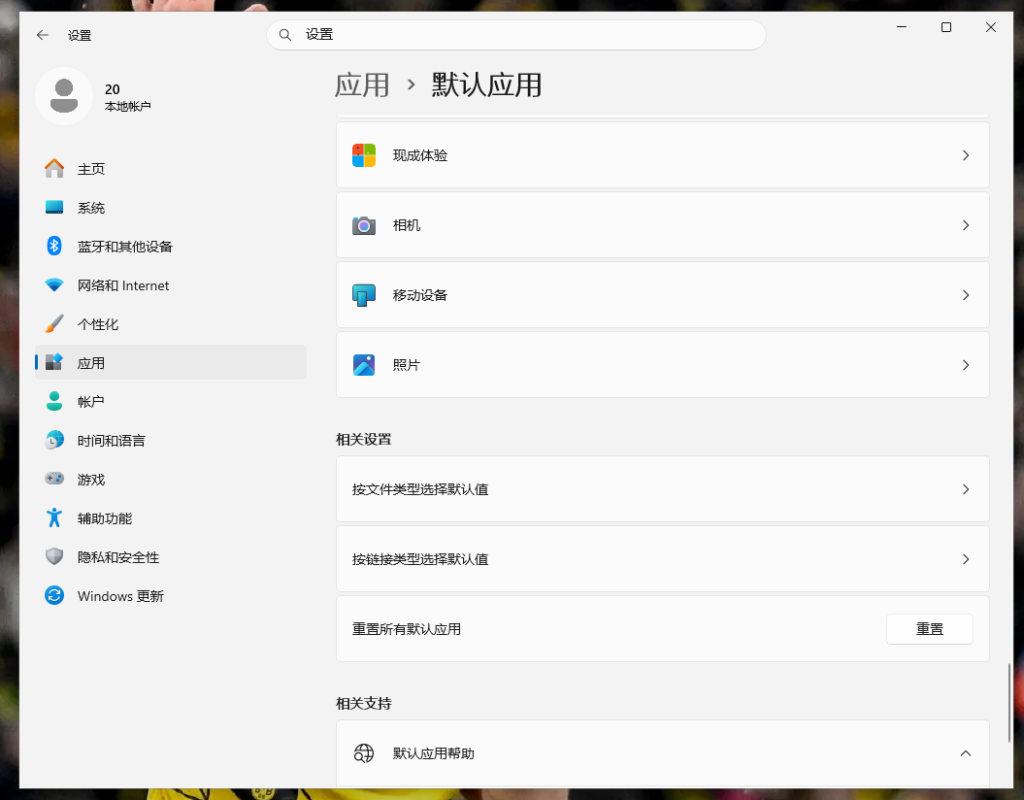
Task: Click the Photos app icon
Action: 364,365
